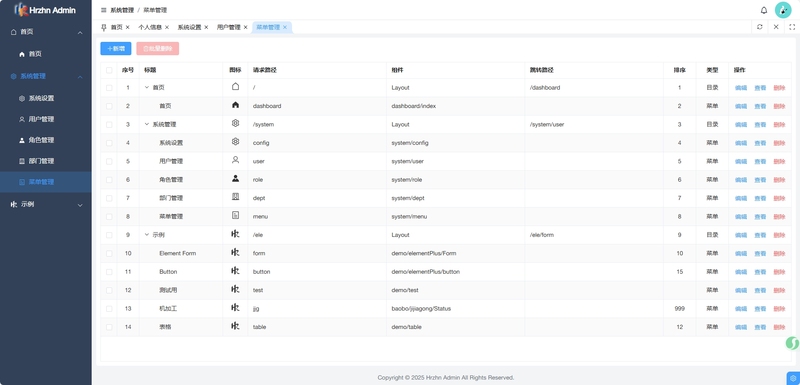Check the checkbox for config row
The width and height of the screenshot is (800, 385).
(x=109, y=143)
